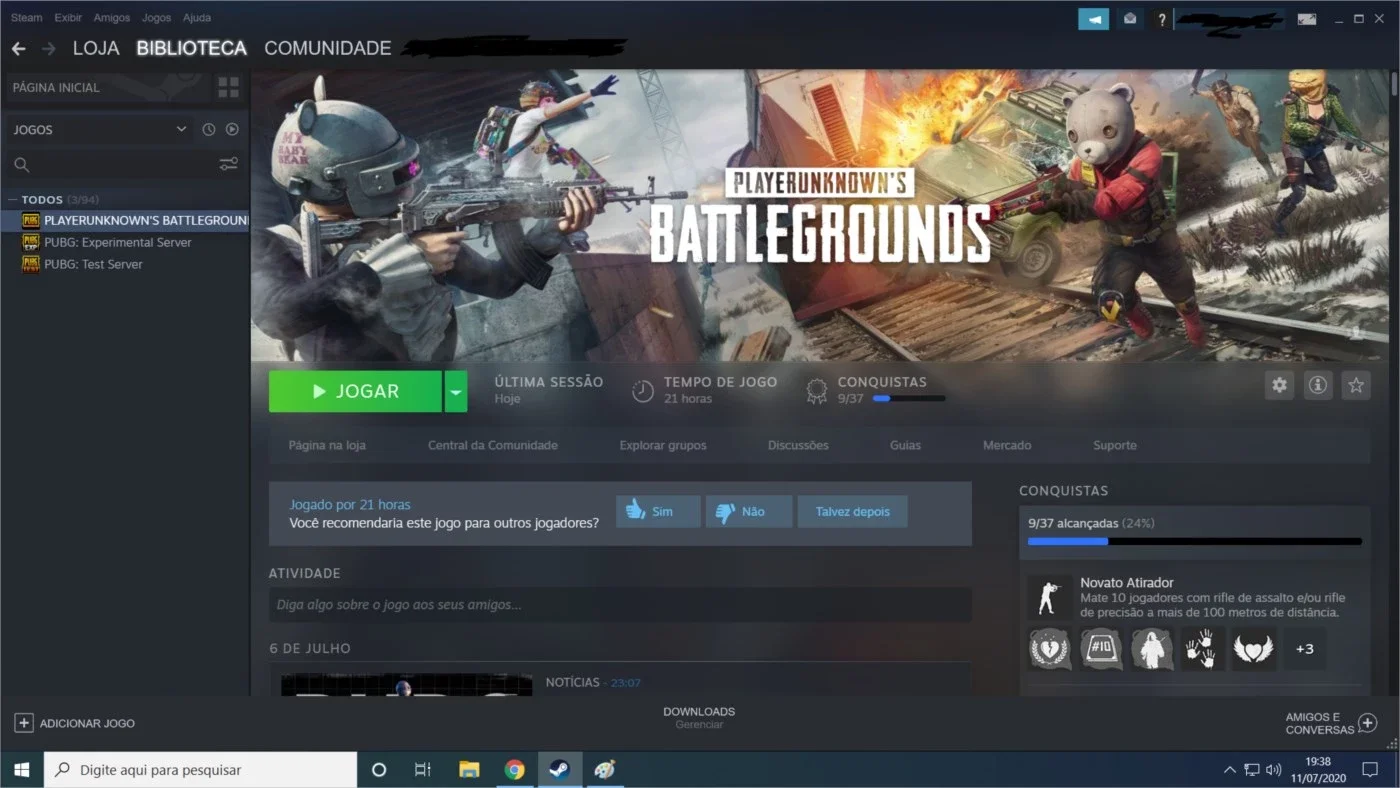Click the Windows search box

(x=200, y=770)
